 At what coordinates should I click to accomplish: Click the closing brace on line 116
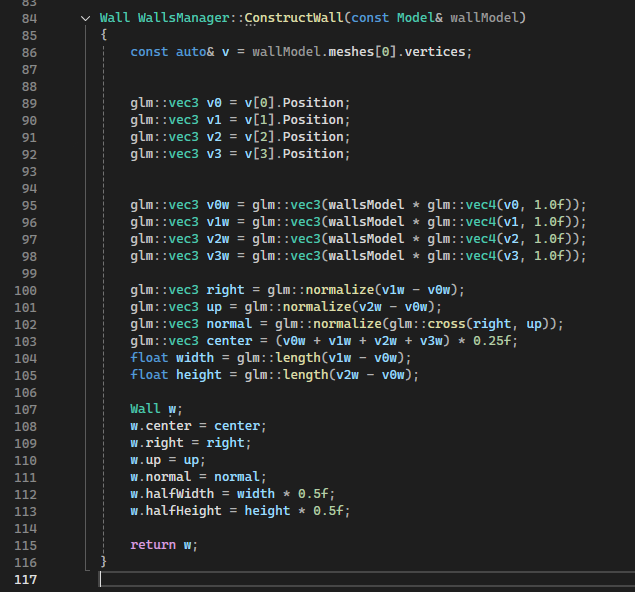pyautogui.click(x=103, y=562)
